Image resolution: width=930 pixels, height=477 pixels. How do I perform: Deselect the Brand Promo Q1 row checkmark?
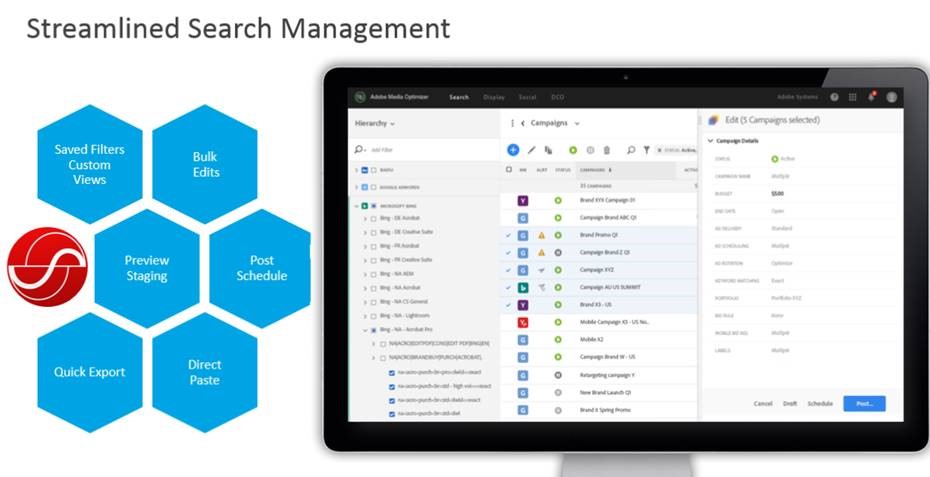point(508,235)
